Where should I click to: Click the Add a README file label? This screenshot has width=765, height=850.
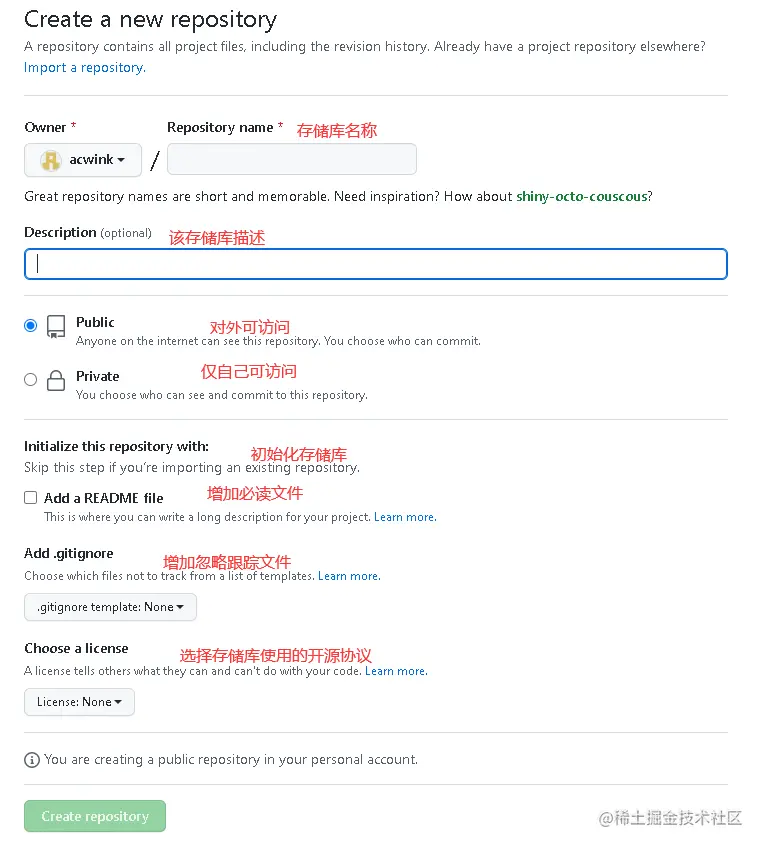point(103,498)
